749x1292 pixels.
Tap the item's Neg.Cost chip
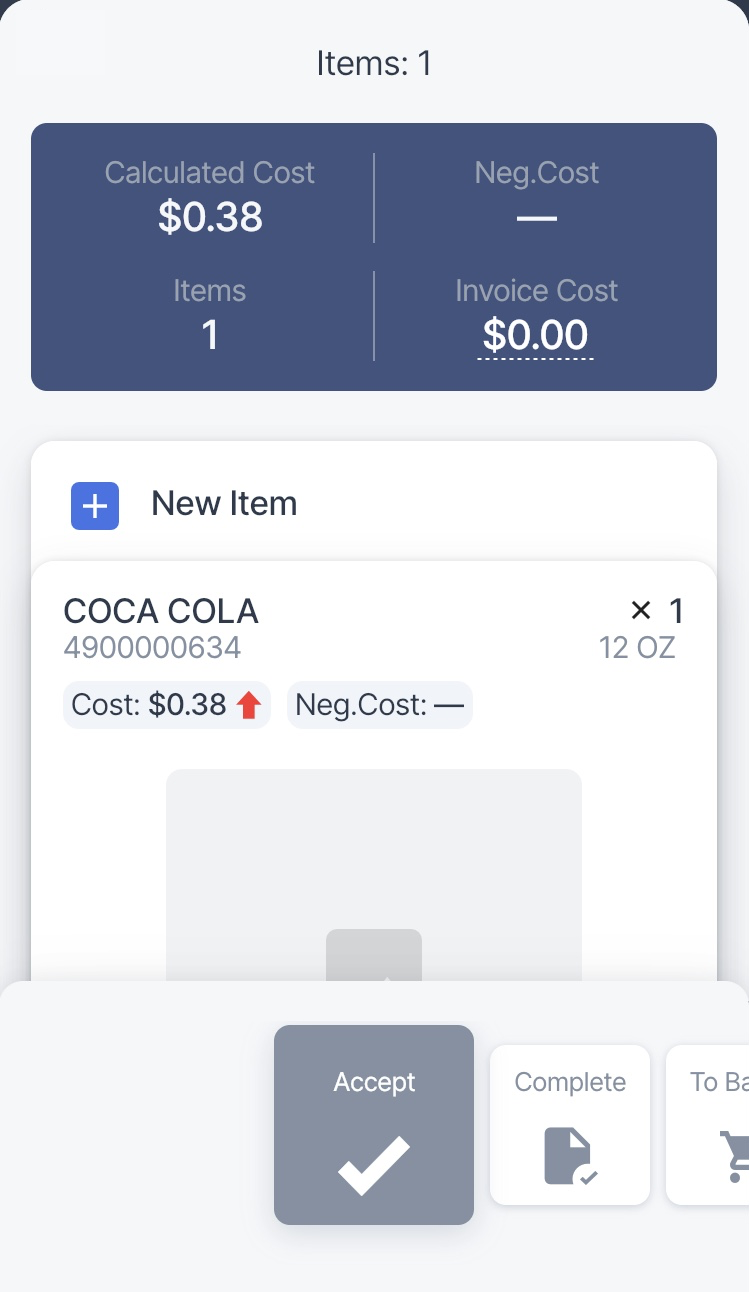pyautogui.click(x=379, y=706)
